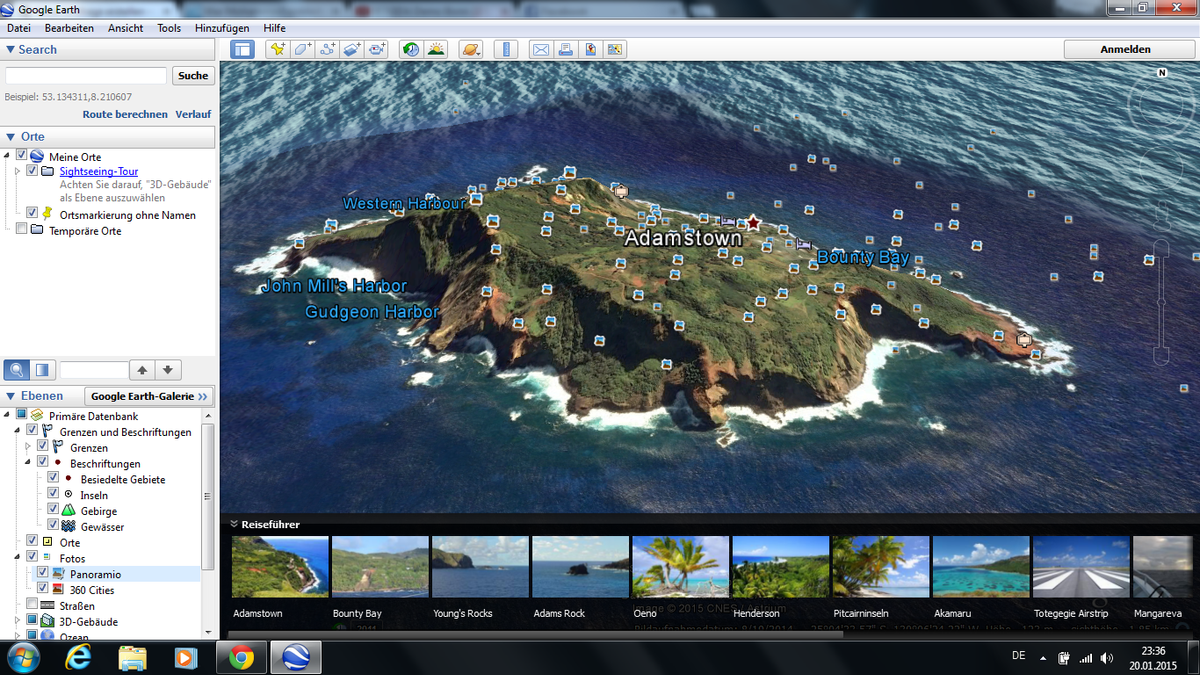Image resolution: width=1200 pixels, height=675 pixels.
Task: Select the record a tour camera tool
Action: 377,49
